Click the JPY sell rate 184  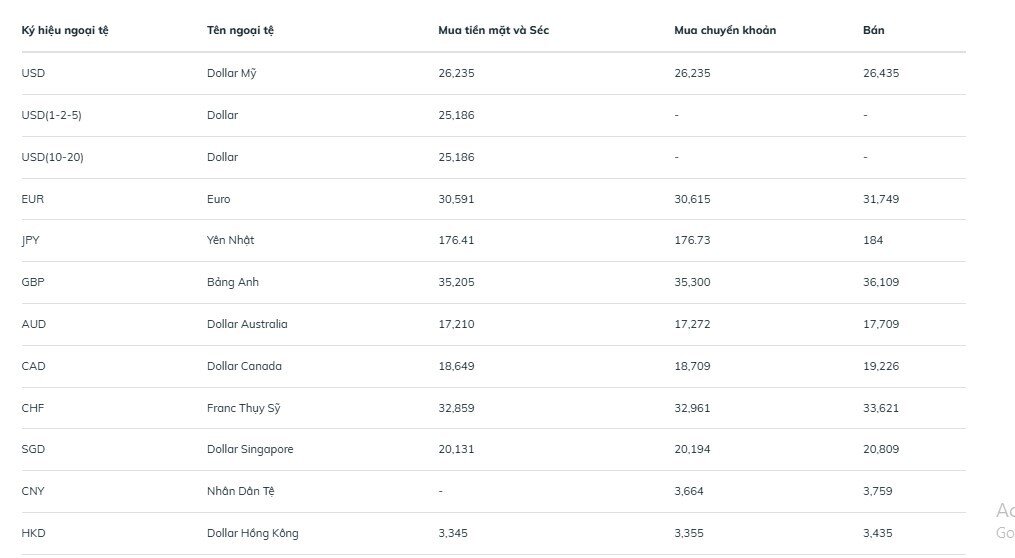[873, 240]
